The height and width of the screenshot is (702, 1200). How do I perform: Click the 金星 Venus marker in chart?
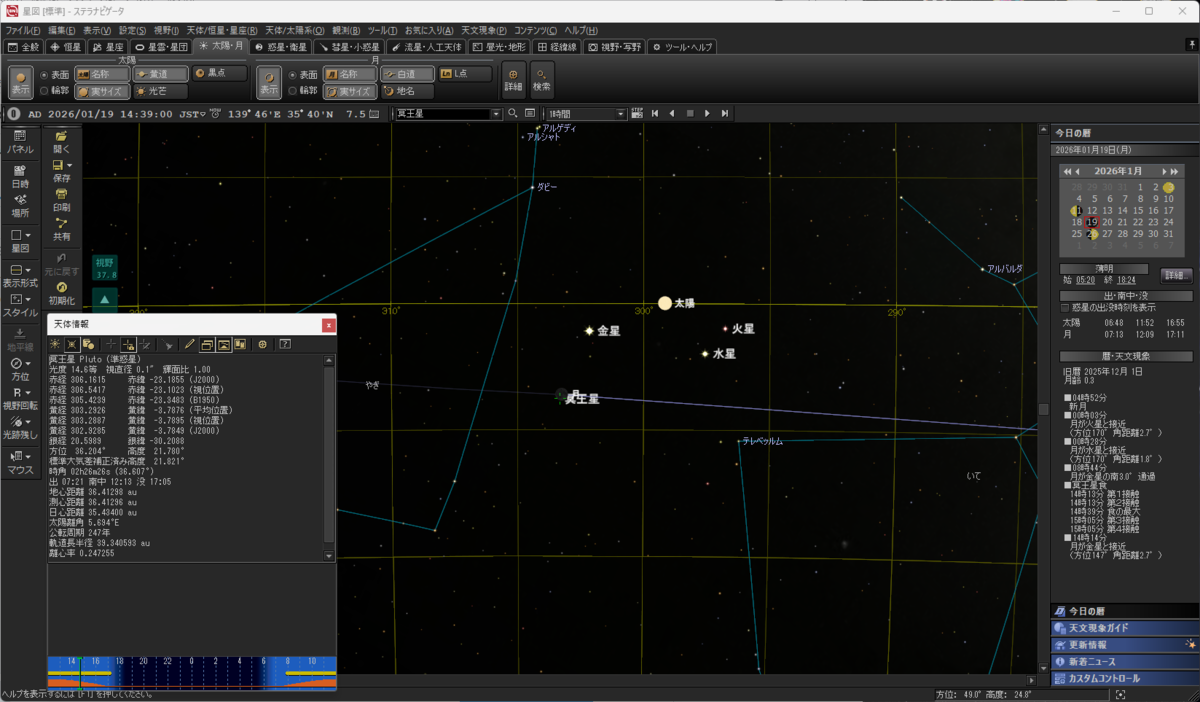[x=590, y=330]
